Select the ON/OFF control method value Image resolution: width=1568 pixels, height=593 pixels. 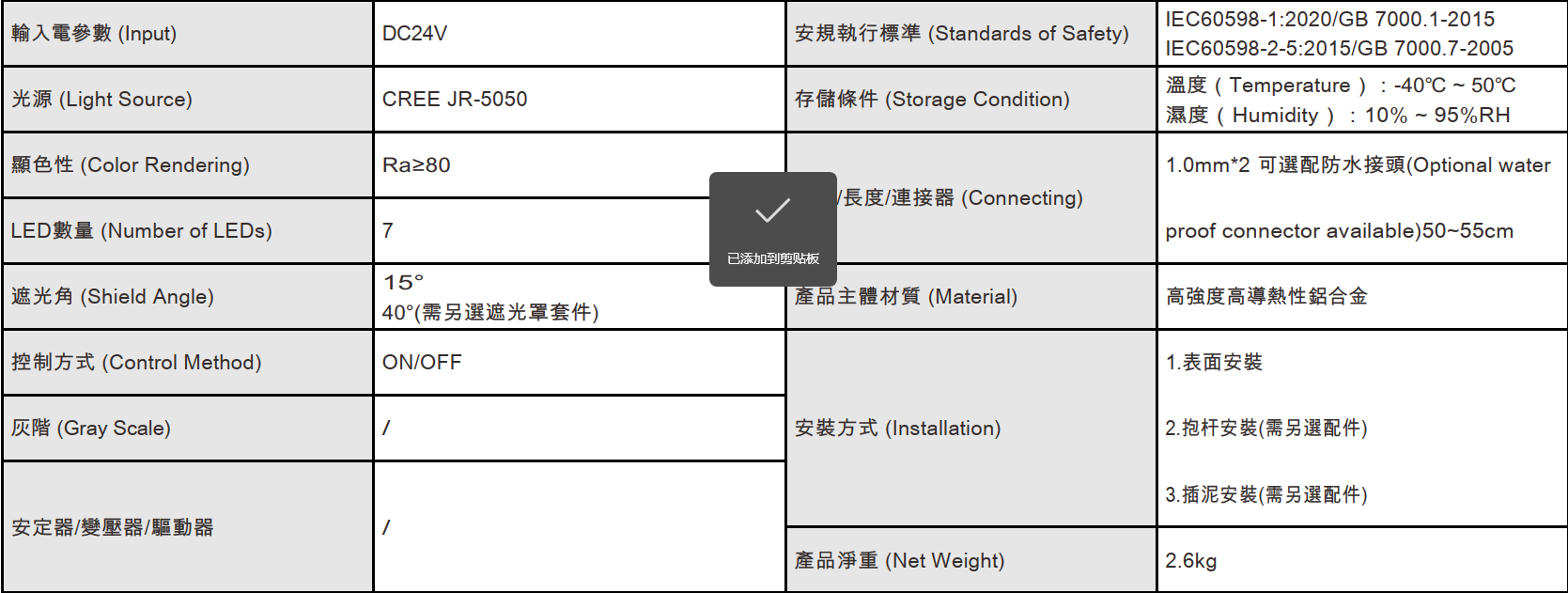[x=422, y=363]
